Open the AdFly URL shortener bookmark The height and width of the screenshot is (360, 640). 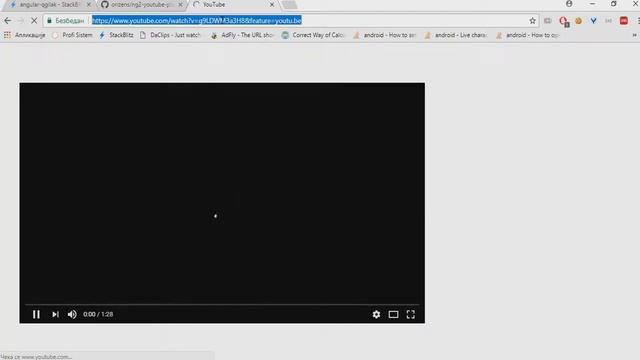point(242,35)
